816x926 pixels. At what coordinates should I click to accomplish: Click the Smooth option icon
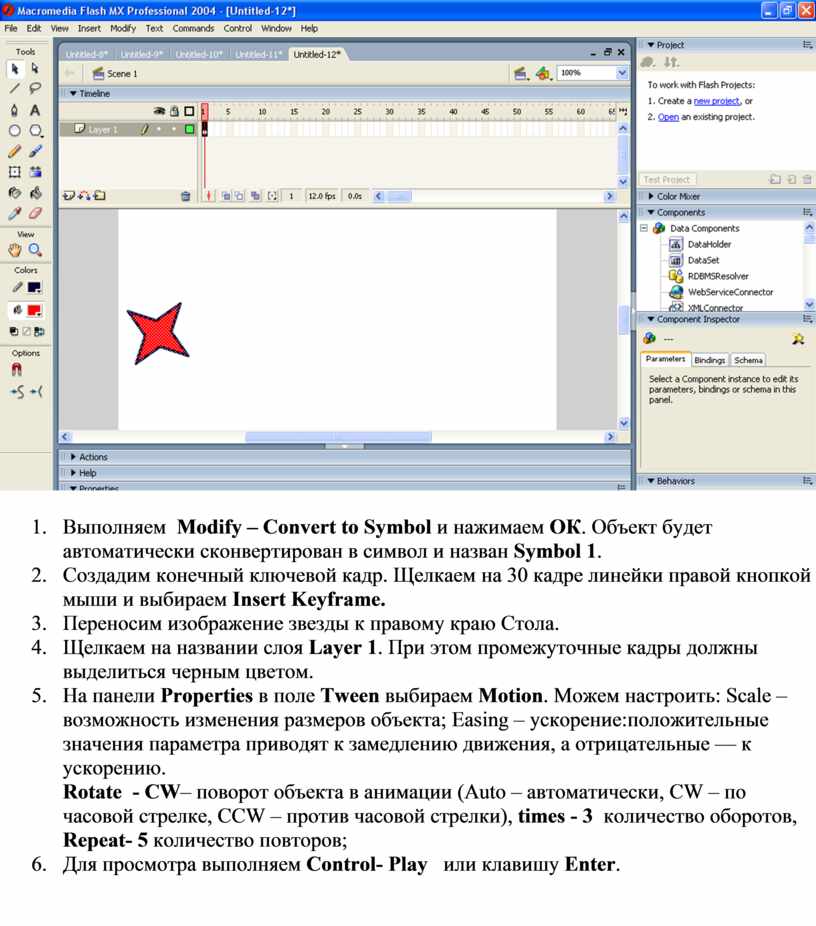(17, 392)
